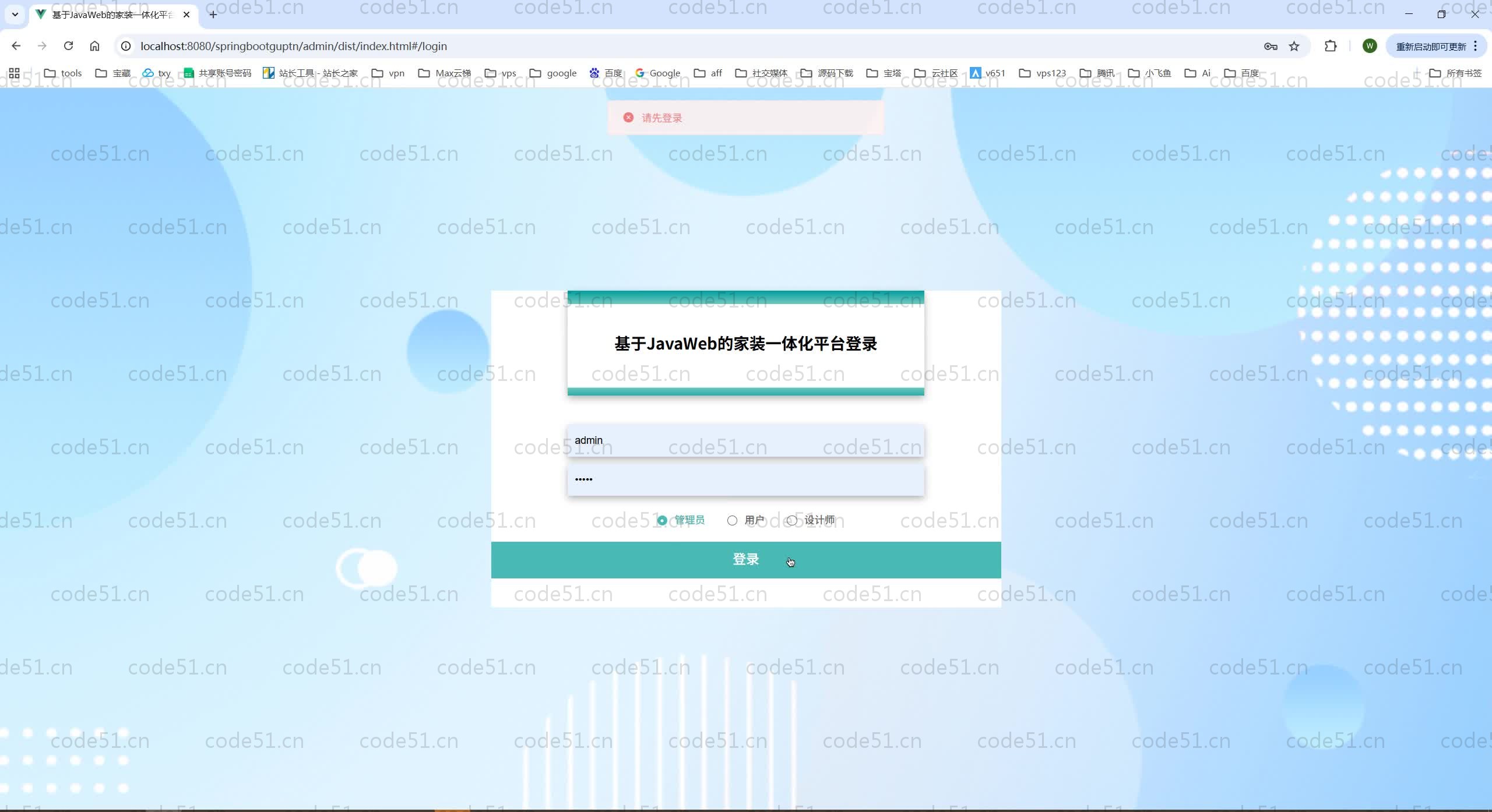Open a new browser tab
This screenshot has height=812, width=1492.
tap(212, 15)
